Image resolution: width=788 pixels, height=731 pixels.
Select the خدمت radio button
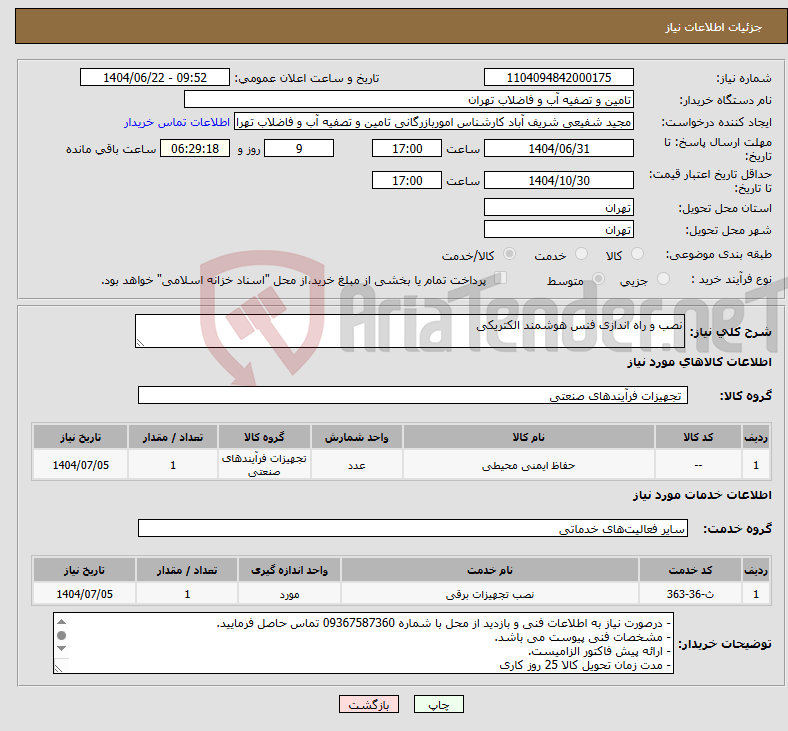pyautogui.click(x=581, y=254)
